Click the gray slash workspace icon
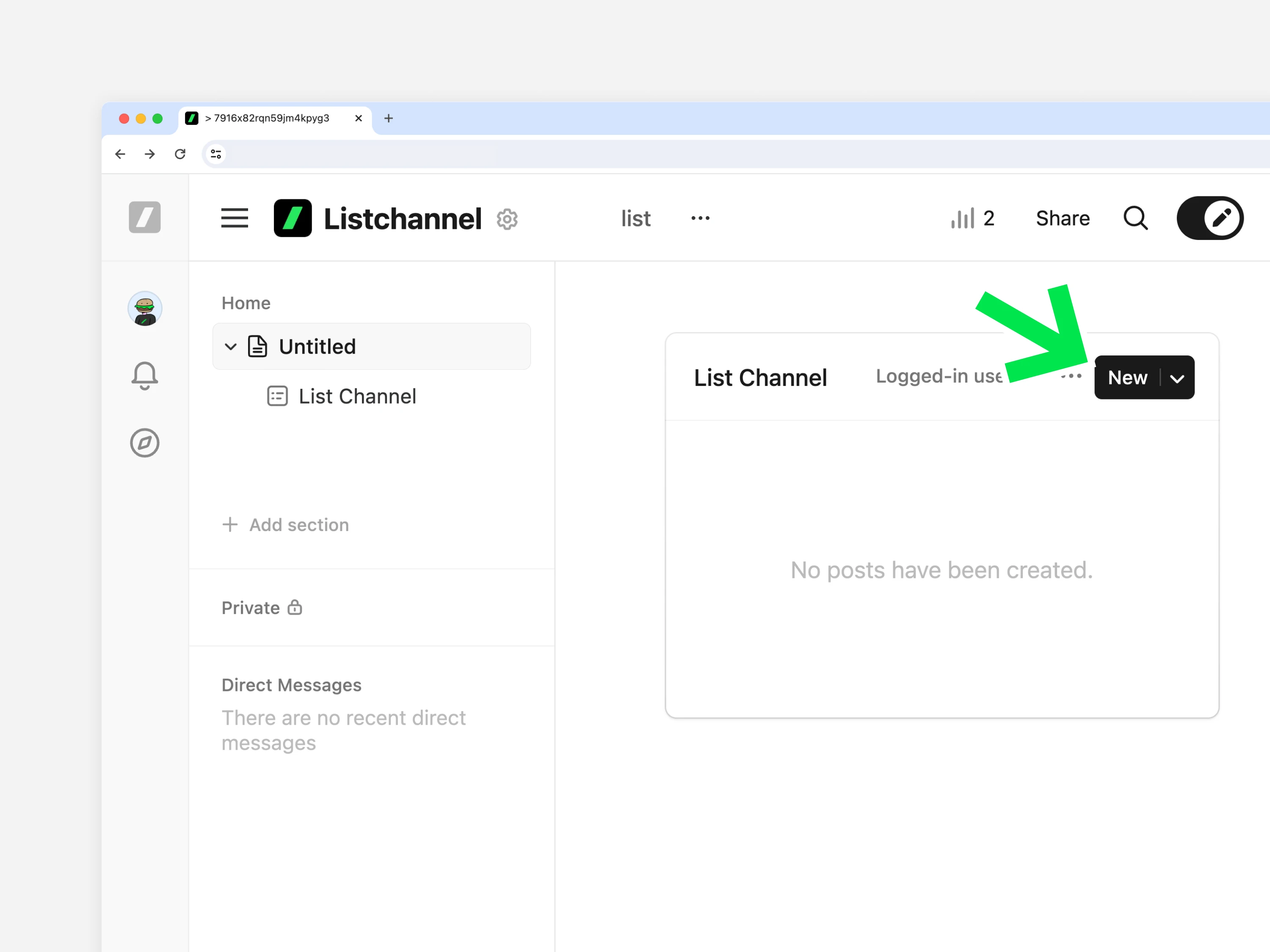1270x952 pixels. (x=145, y=217)
